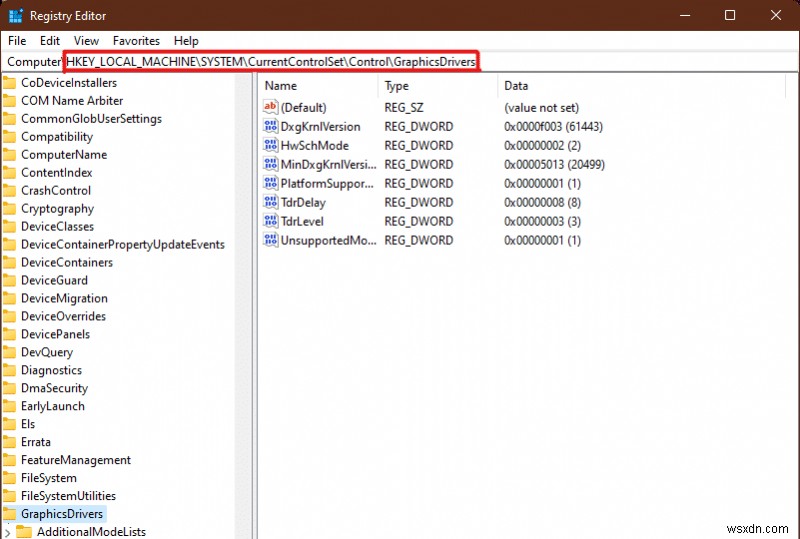Select the DevicePanels key

(56, 334)
